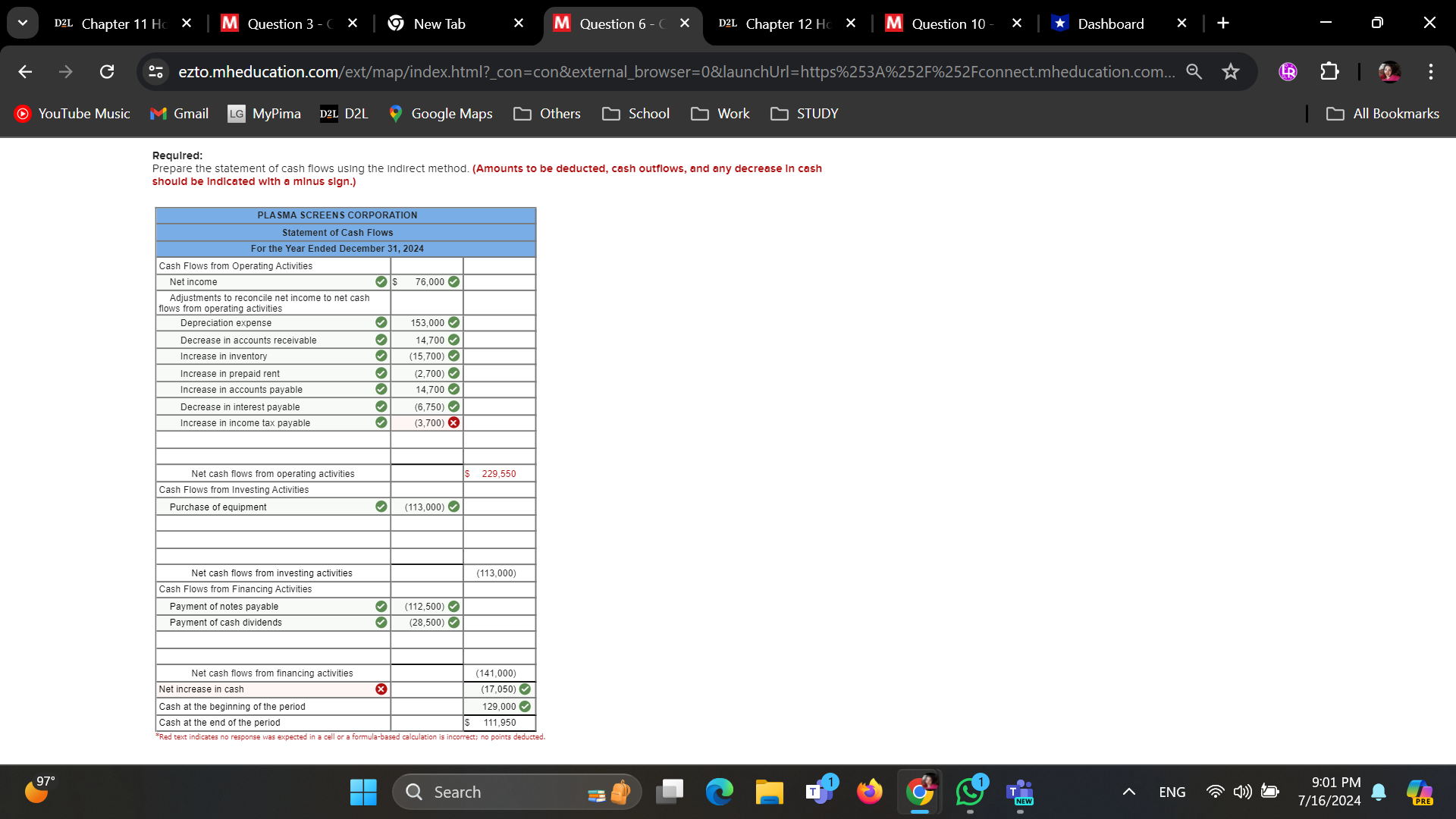Open the Chrome three-dot menu

coord(1430,71)
